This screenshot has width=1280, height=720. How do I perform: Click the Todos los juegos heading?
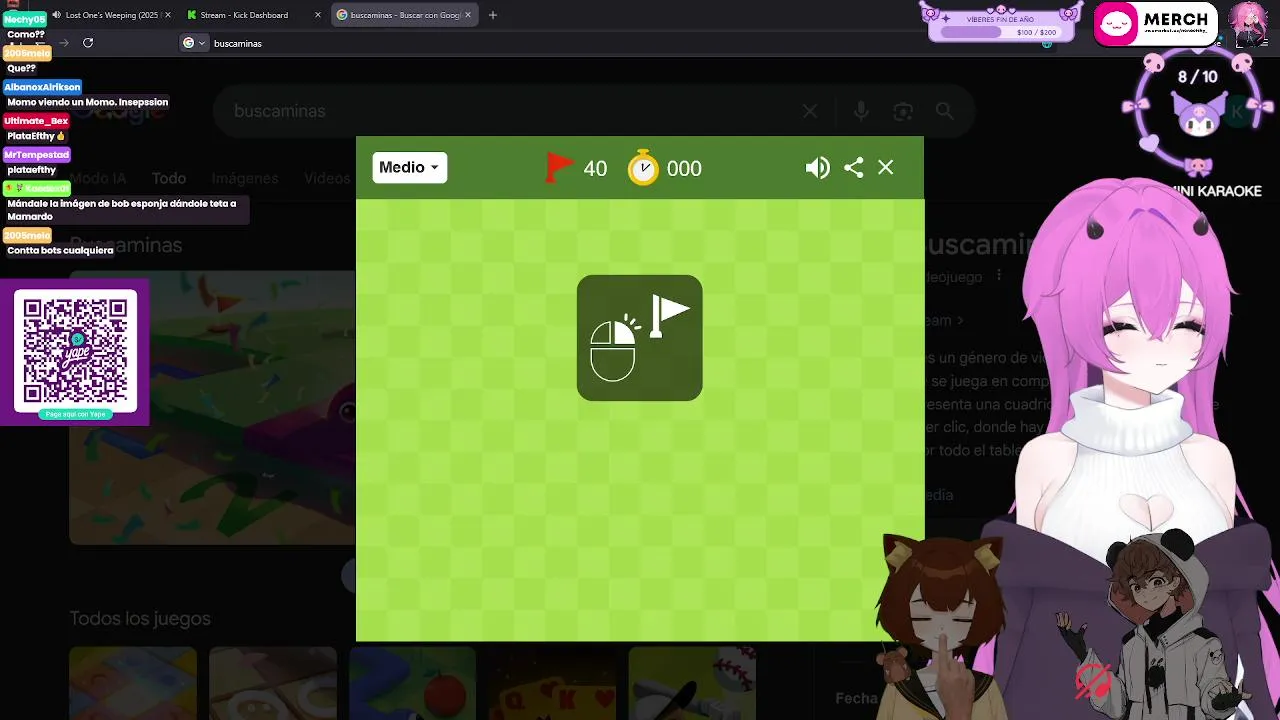coord(140,618)
